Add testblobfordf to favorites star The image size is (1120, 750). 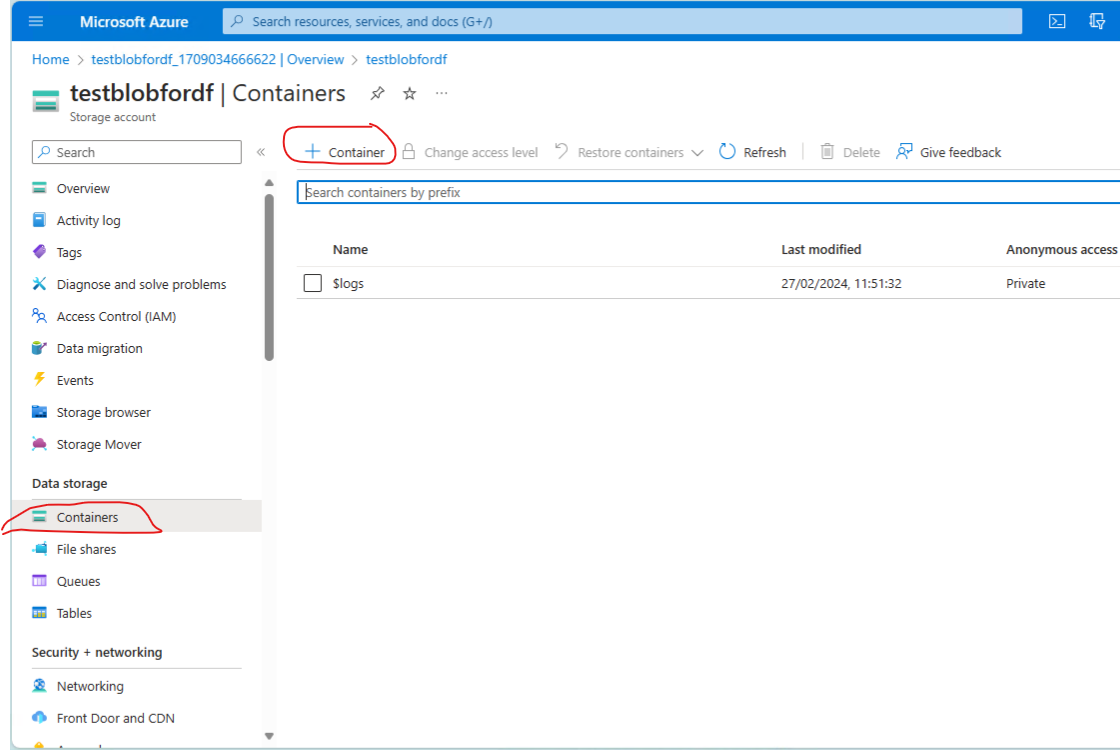pyautogui.click(x=409, y=94)
